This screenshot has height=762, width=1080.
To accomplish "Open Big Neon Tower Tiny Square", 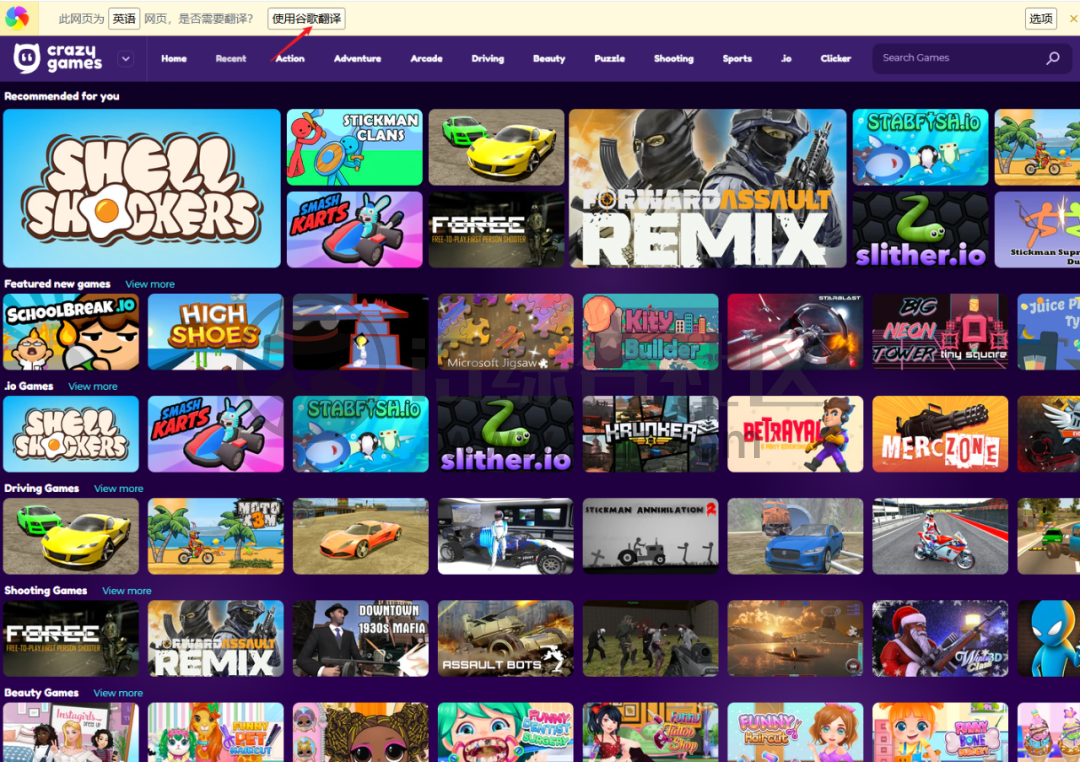I will pos(940,332).
